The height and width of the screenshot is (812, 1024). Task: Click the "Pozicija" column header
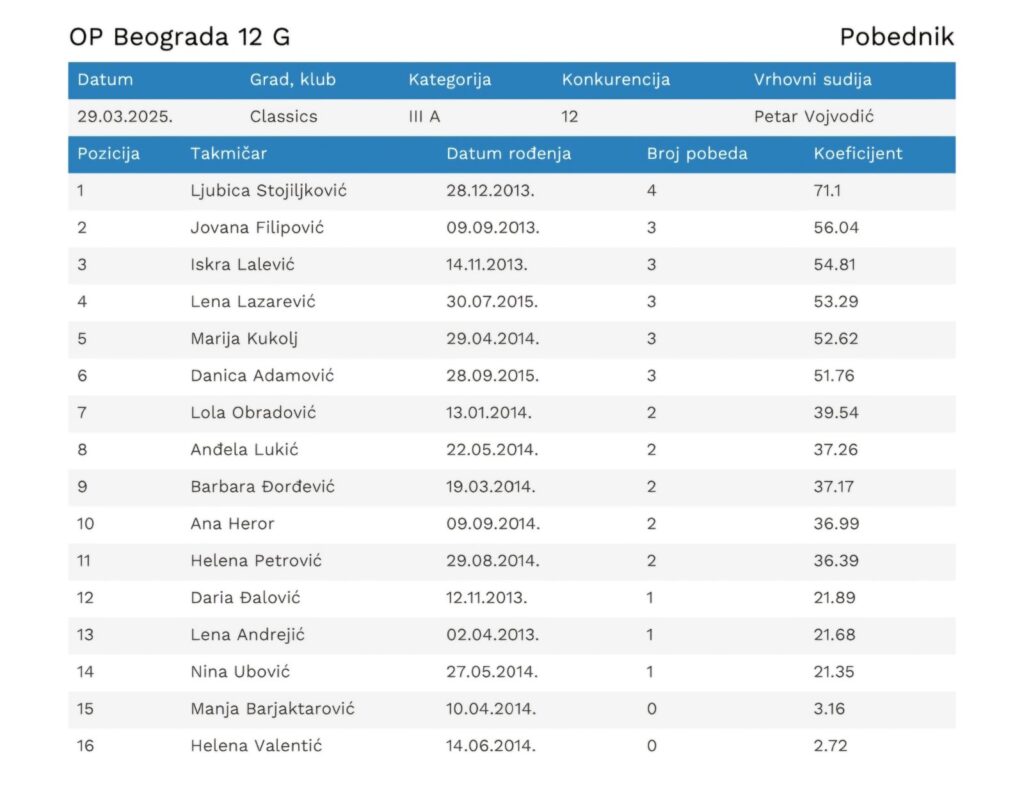(x=109, y=154)
